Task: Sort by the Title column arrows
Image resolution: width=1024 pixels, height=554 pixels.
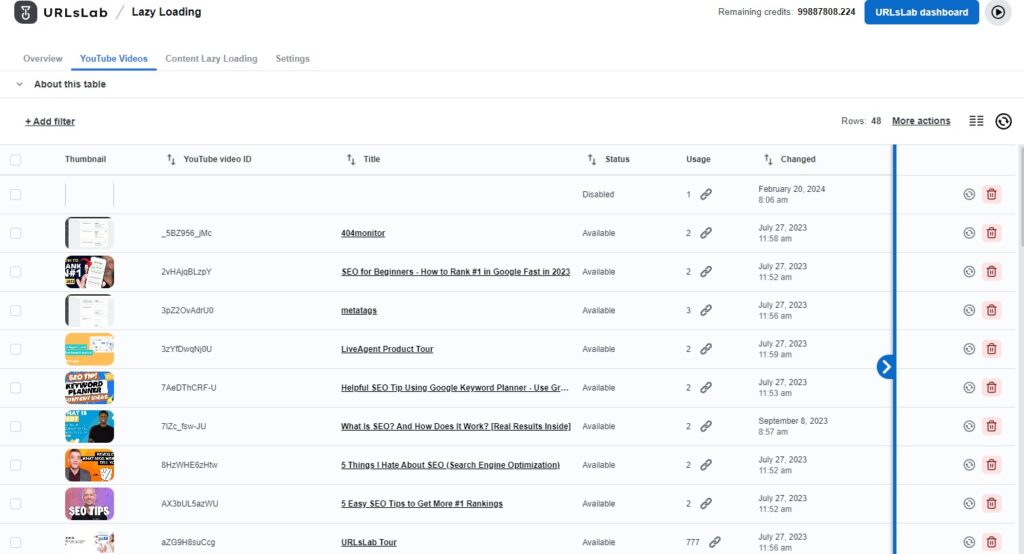Action: (351, 159)
